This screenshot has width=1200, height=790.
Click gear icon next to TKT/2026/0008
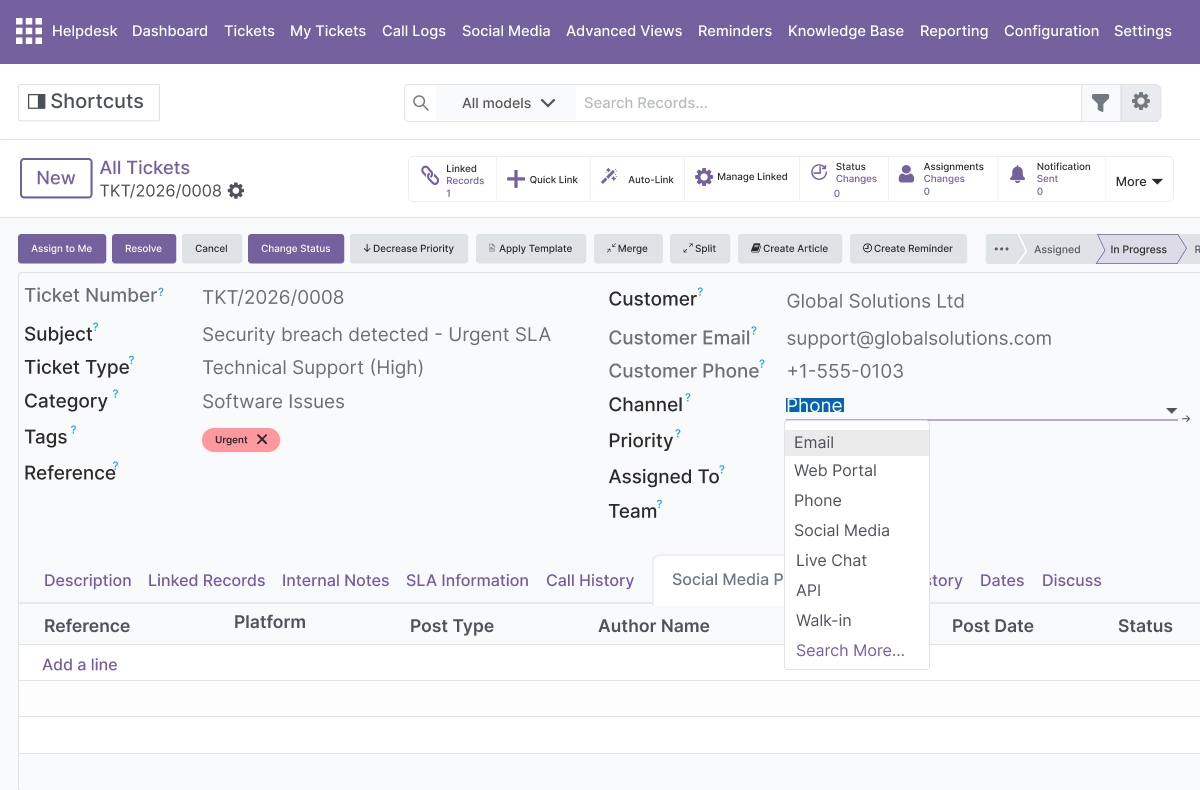coord(236,191)
